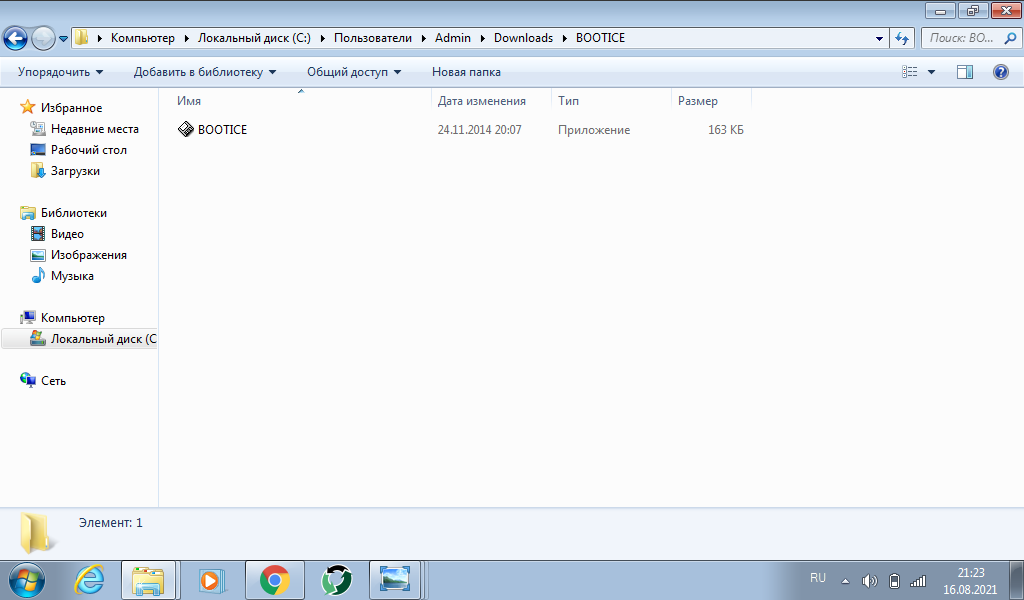Image resolution: width=1024 pixels, height=600 pixels.
Task: Open Загрузки in favorites
Action: click(75, 170)
